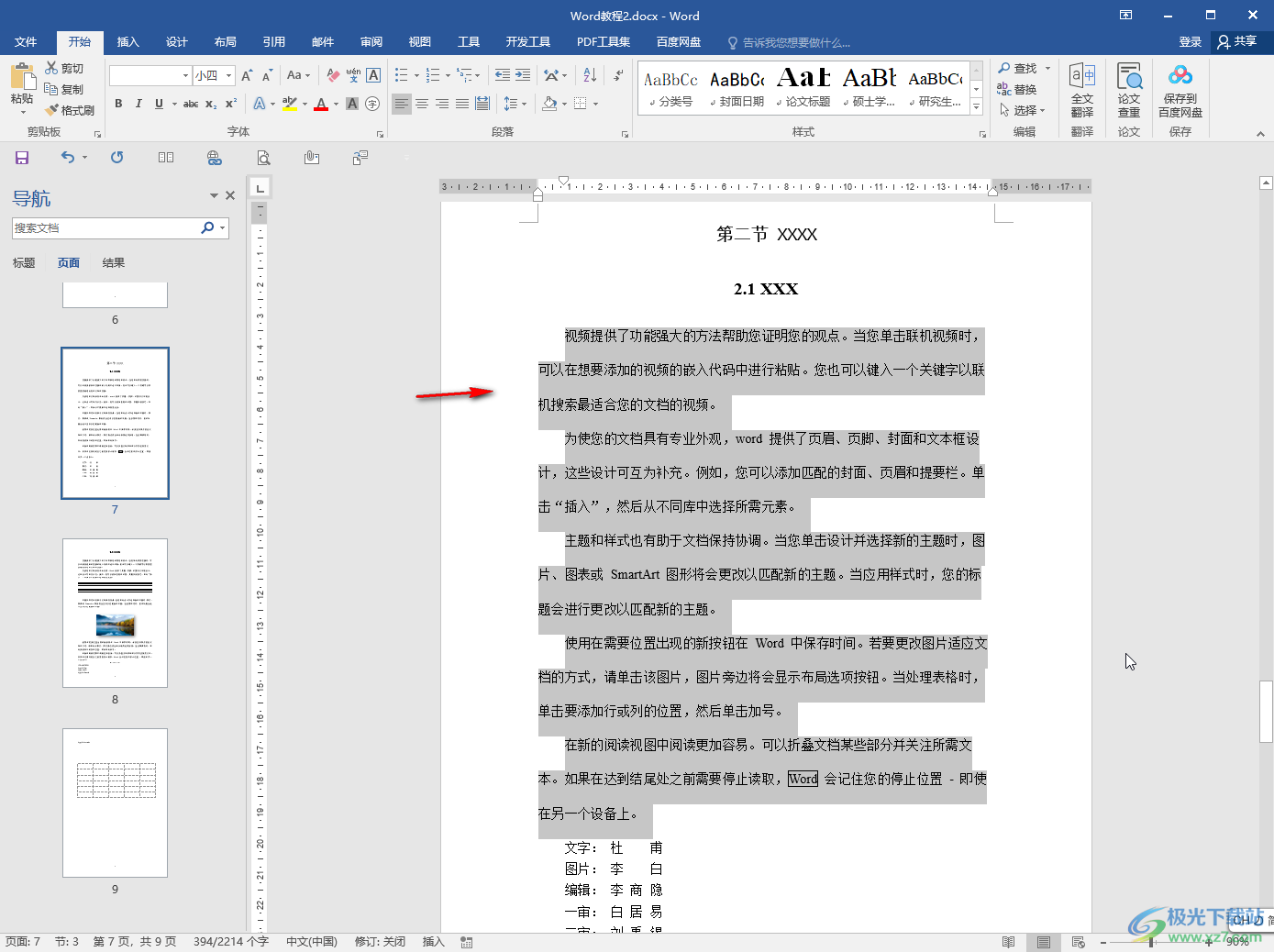Expand bullet list options arrow
Viewport: 1274px width, 952px height.
click(x=416, y=76)
